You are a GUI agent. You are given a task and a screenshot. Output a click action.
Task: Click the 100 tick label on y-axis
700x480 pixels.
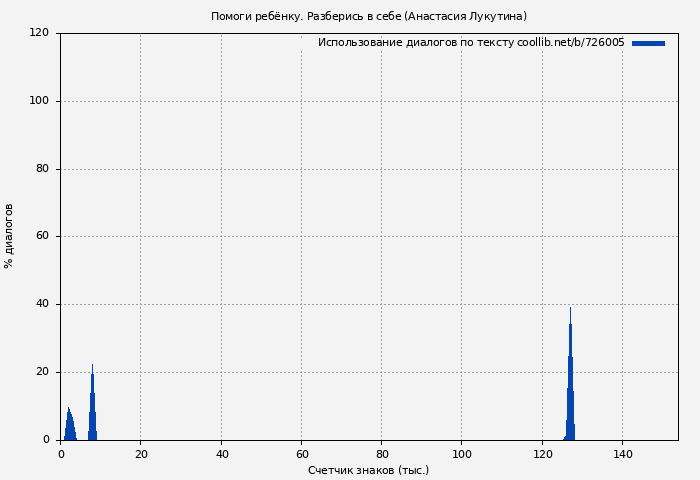point(39,101)
